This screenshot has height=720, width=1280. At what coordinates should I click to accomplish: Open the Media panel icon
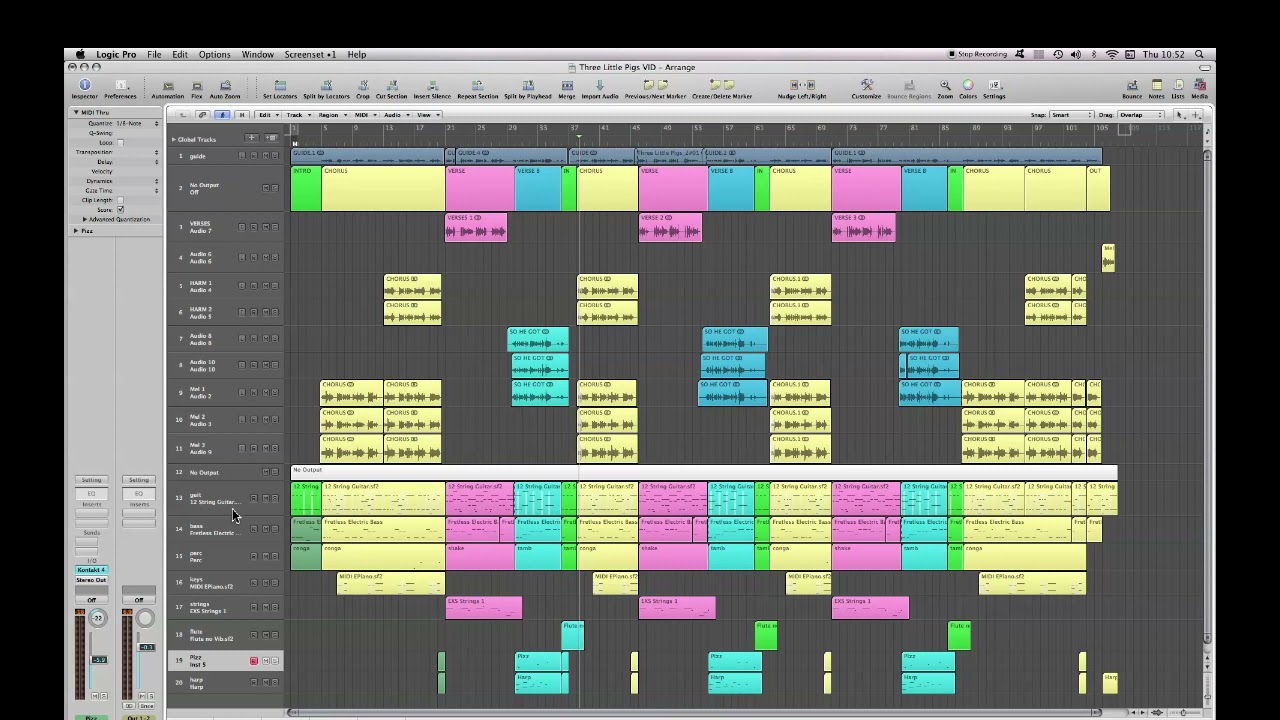[1199, 86]
